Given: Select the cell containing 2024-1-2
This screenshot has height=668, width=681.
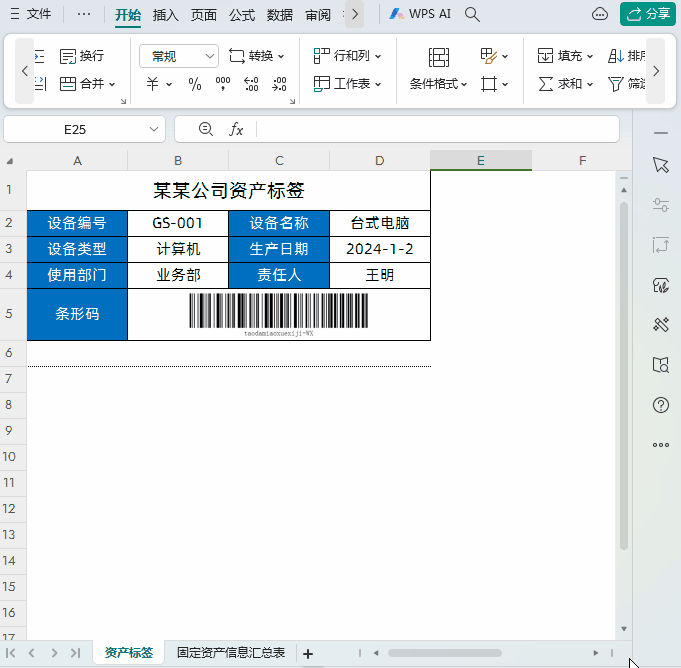Looking at the screenshot, I should click(380, 249).
